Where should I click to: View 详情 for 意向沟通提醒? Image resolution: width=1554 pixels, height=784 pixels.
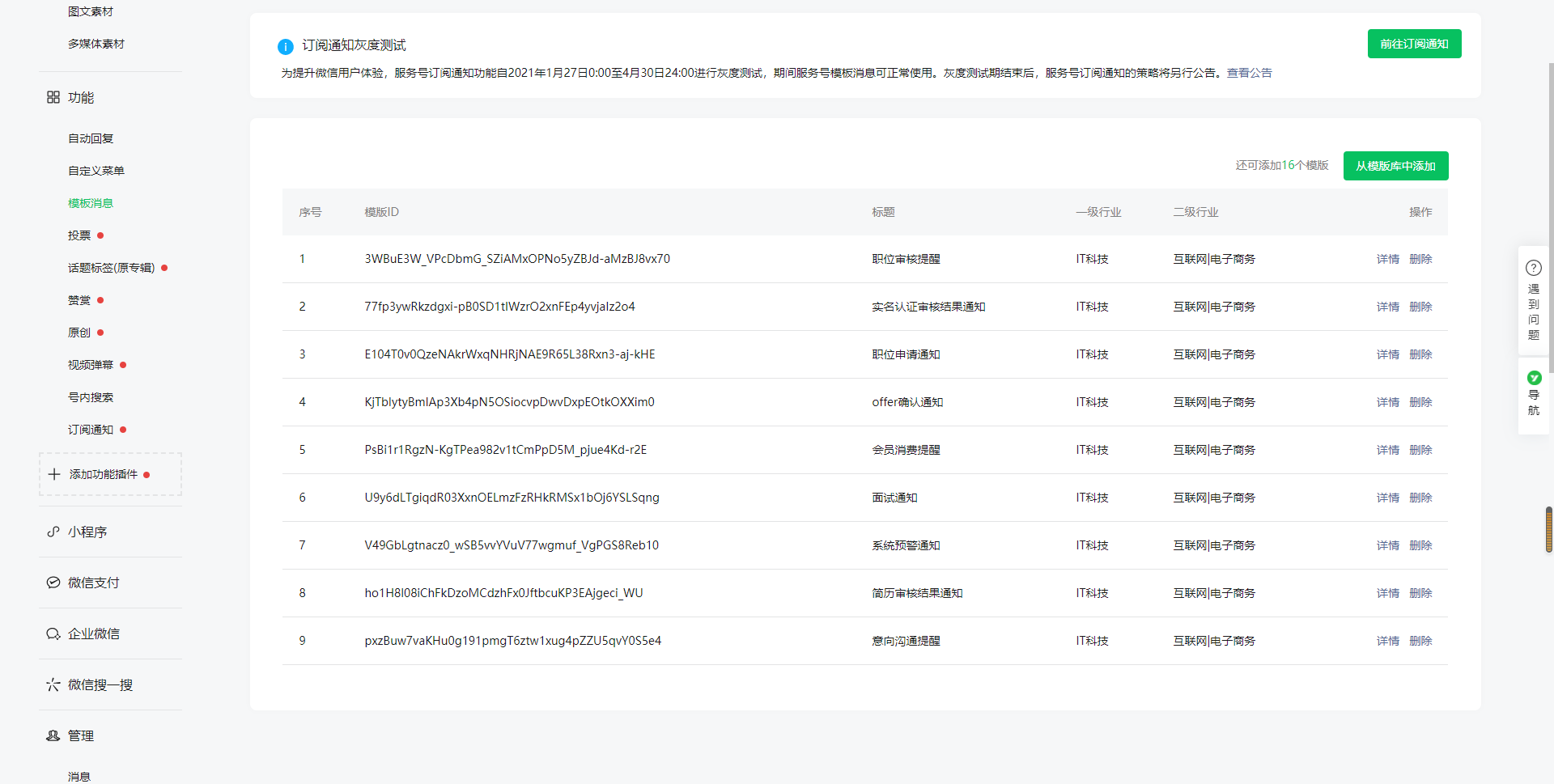(1388, 641)
